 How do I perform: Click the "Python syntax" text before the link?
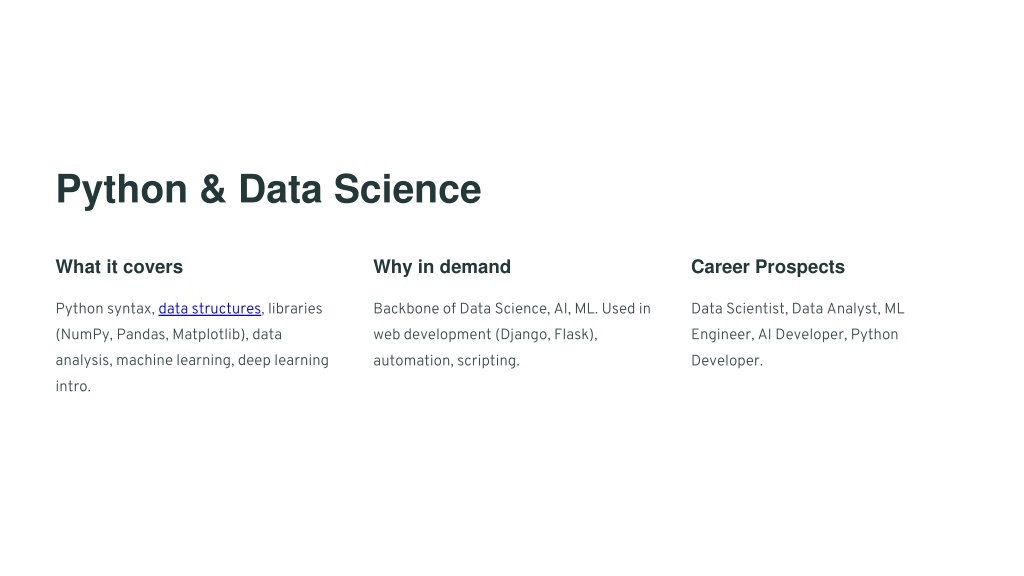point(104,309)
